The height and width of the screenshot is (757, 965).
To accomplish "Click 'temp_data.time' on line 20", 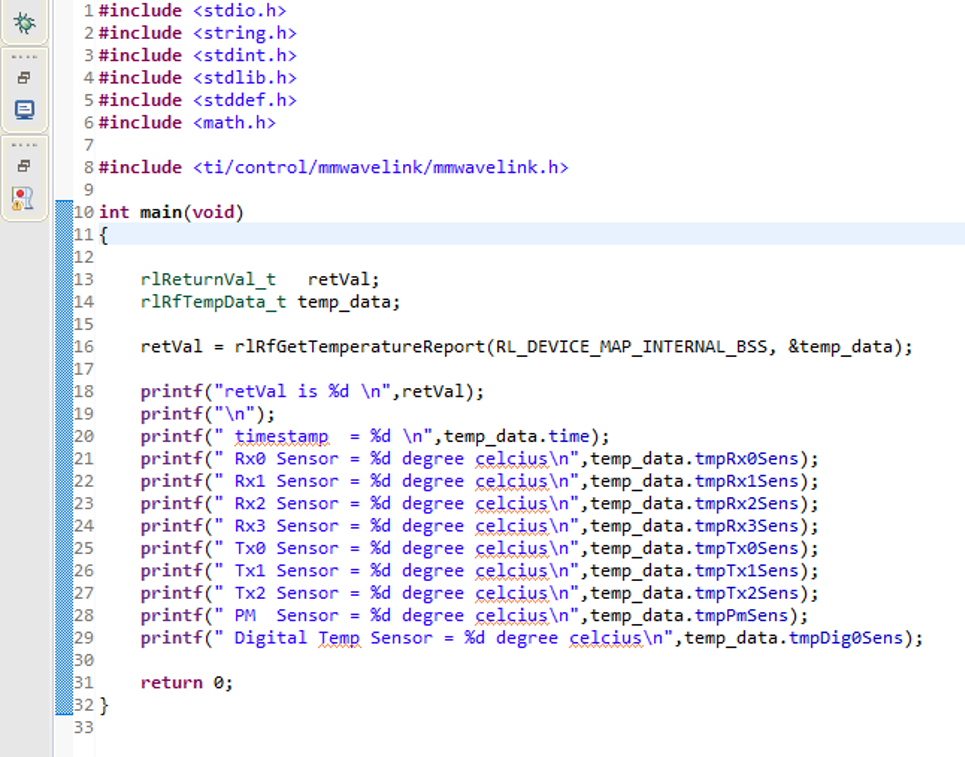I will [x=516, y=436].
